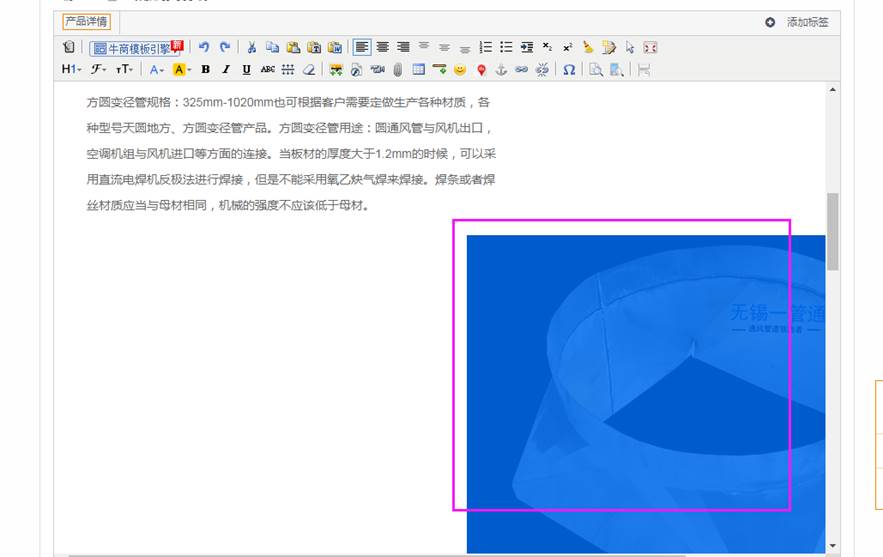The height and width of the screenshot is (557, 883).
Task: Click line starting 用直流电焊机反极法
Action: 291,180
